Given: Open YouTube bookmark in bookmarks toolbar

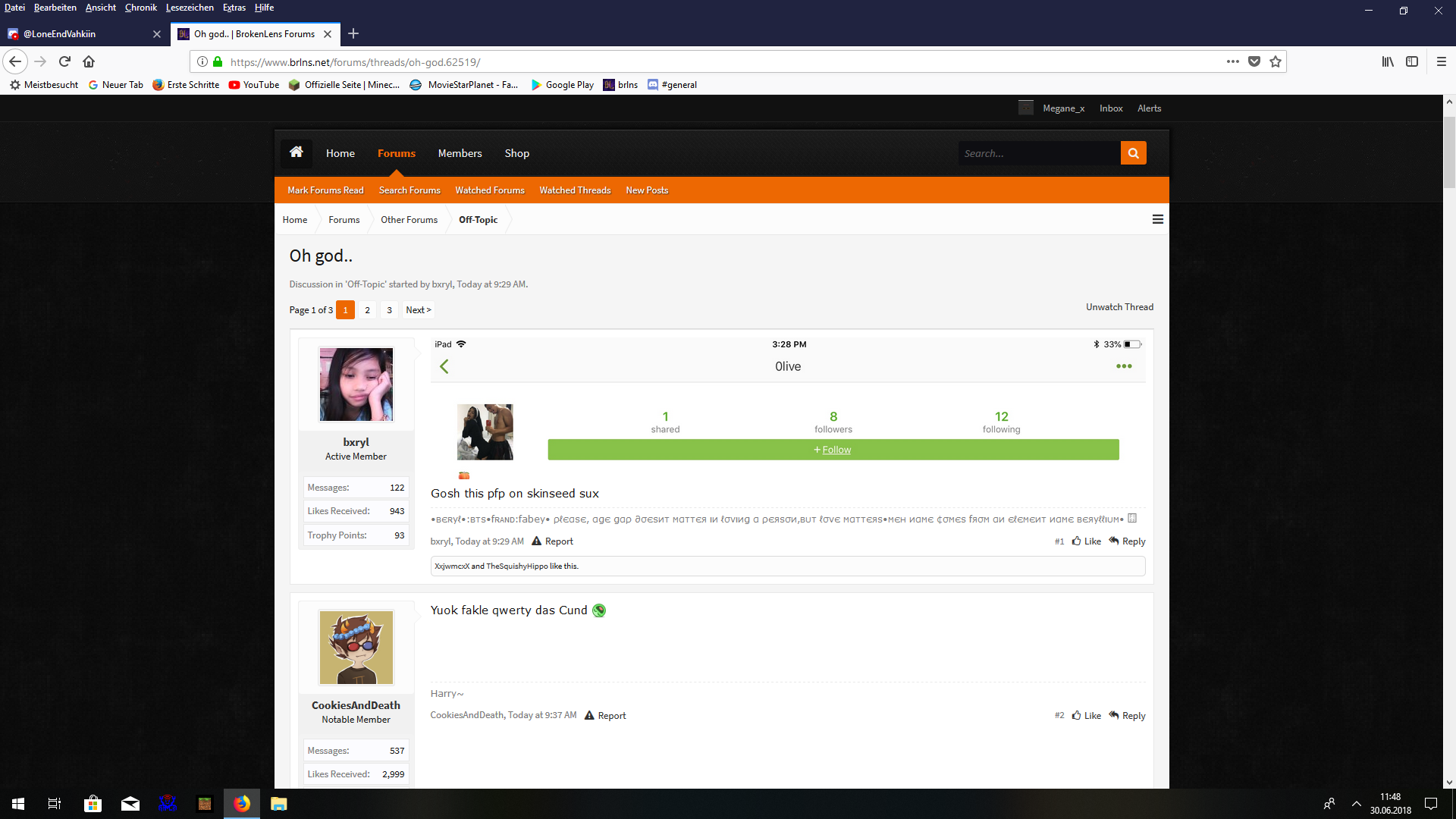Looking at the screenshot, I should click(x=254, y=85).
